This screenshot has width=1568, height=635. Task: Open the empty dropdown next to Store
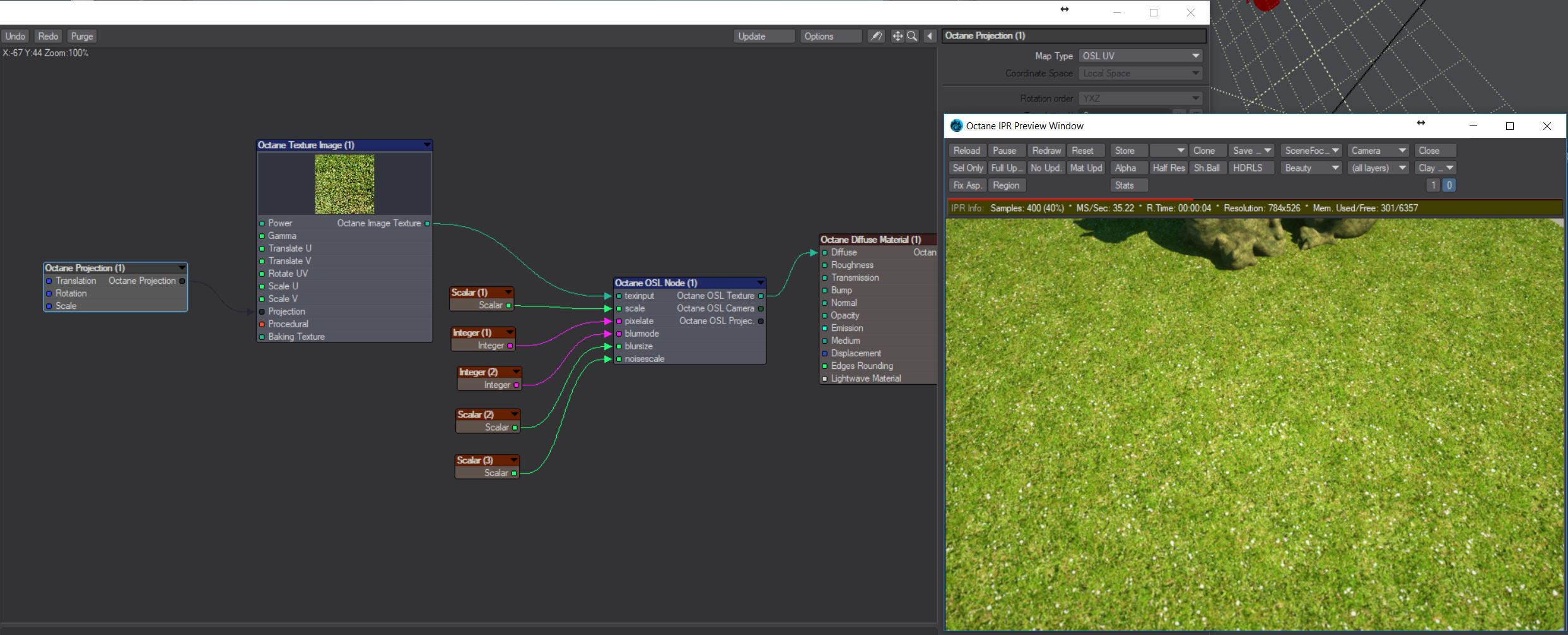click(x=1169, y=151)
